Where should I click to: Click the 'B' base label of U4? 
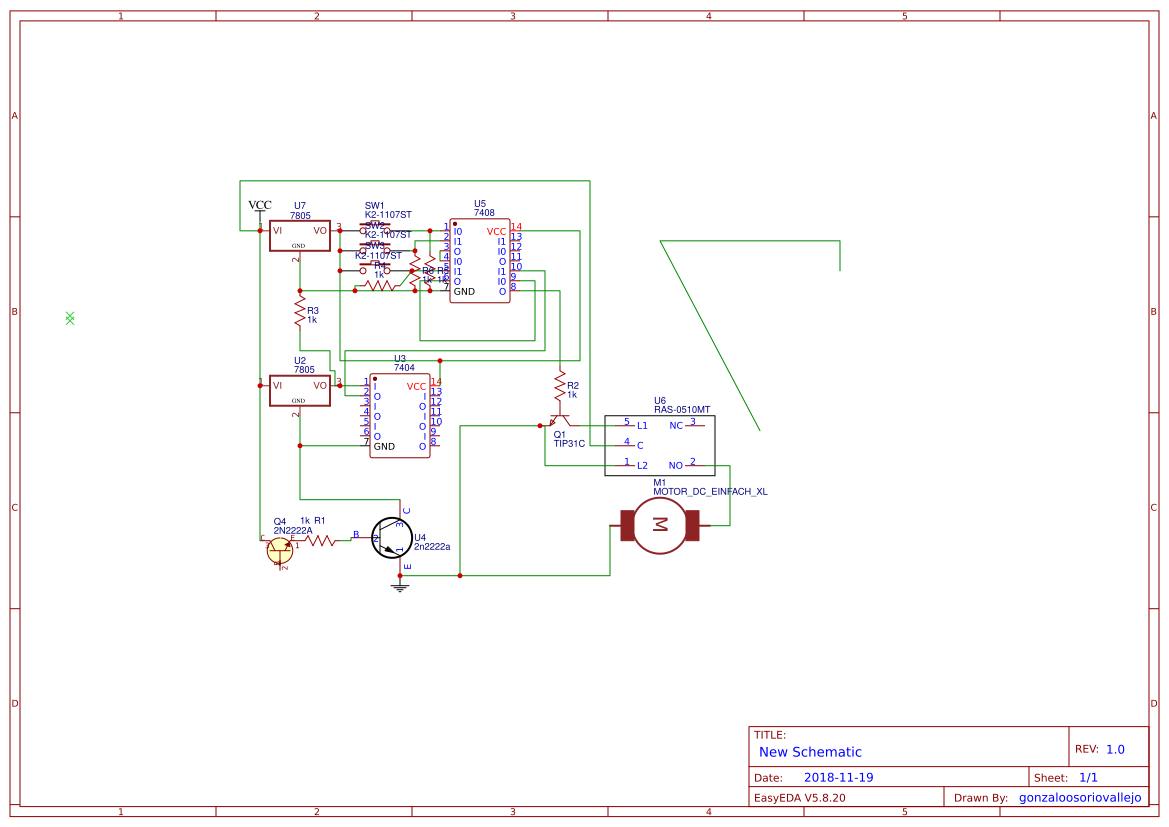tap(356, 534)
